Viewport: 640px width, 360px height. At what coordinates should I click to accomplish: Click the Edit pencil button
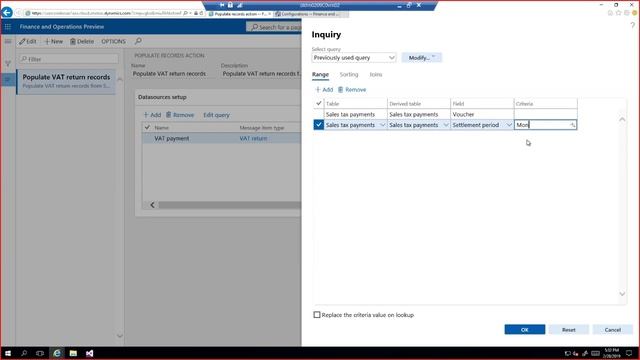[28, 41]
